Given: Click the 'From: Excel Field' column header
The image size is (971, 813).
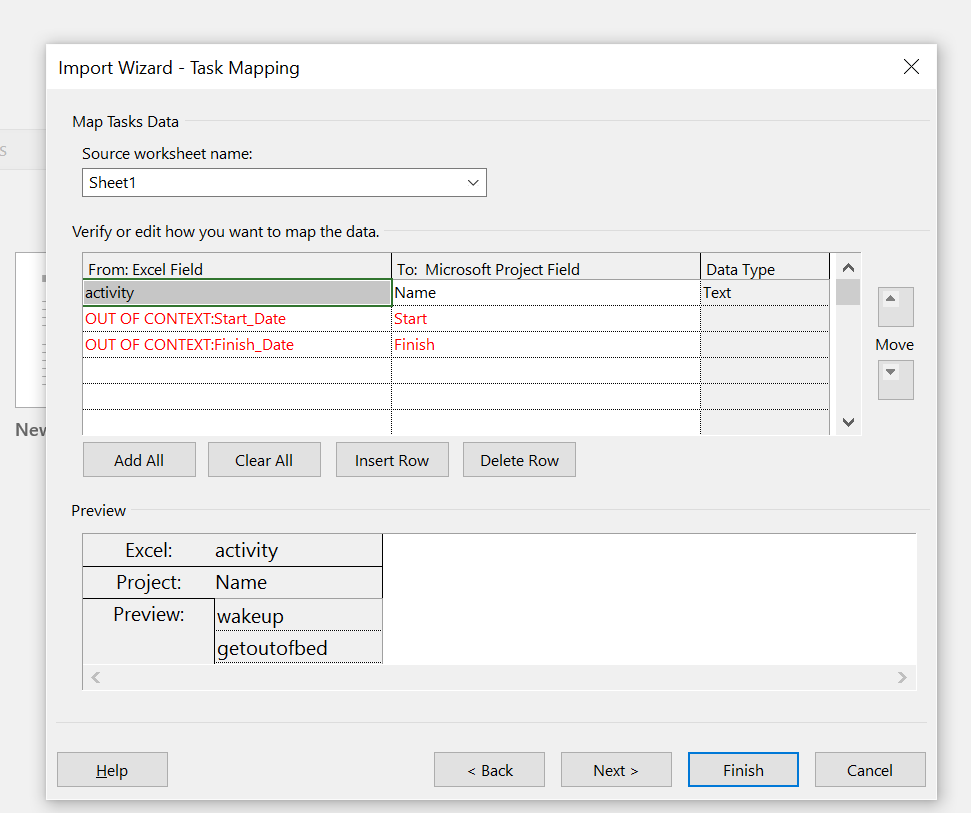Looking at the screenshot, I should click(x=237, y=267).
